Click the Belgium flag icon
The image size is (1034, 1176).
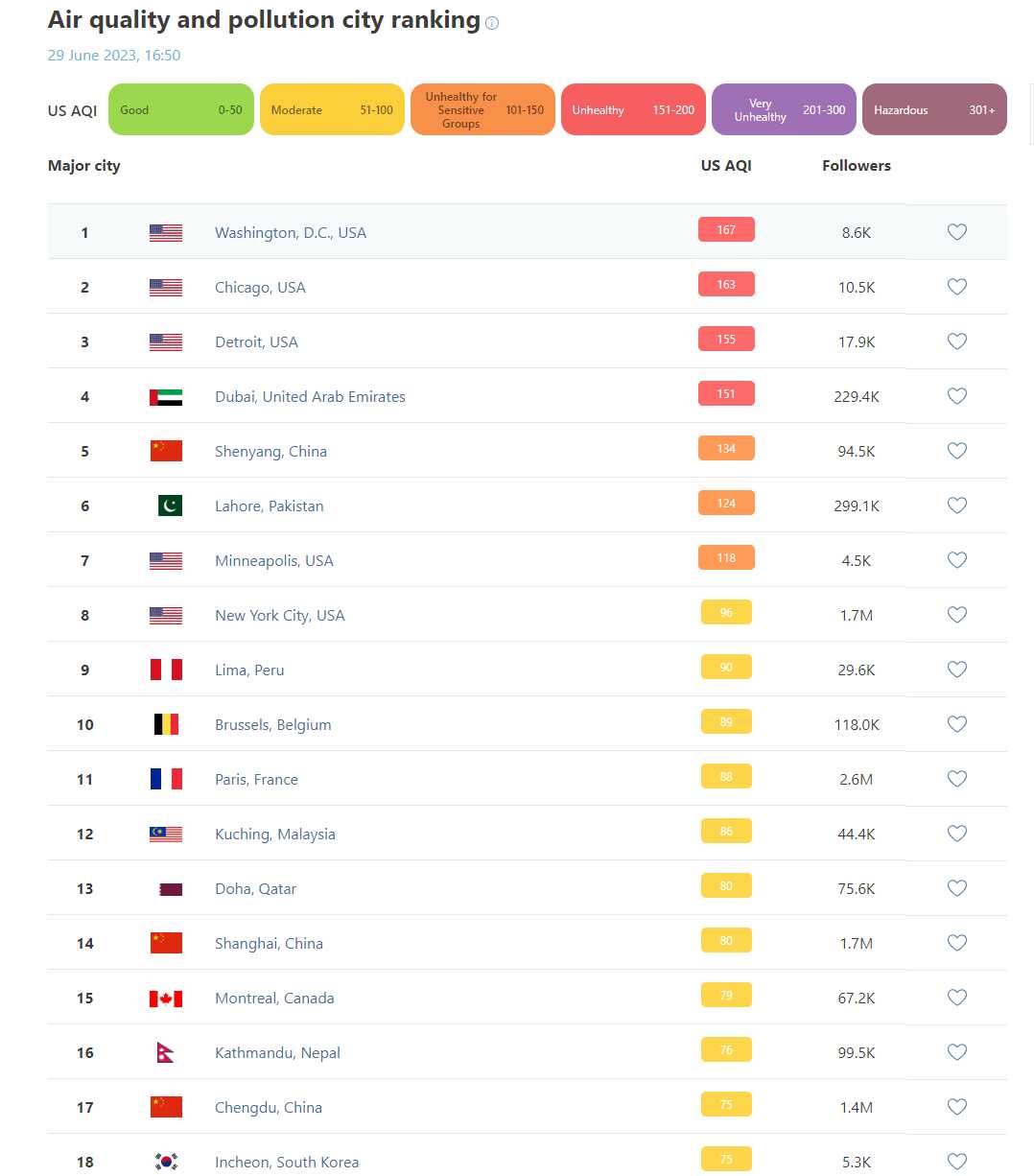[166, 724]
